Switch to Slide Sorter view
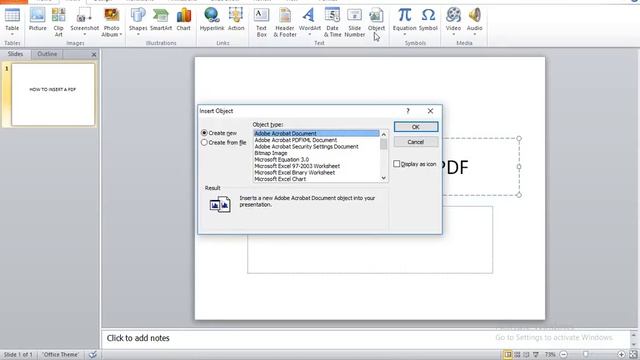The image size is (640, 360). click(517, 355)
